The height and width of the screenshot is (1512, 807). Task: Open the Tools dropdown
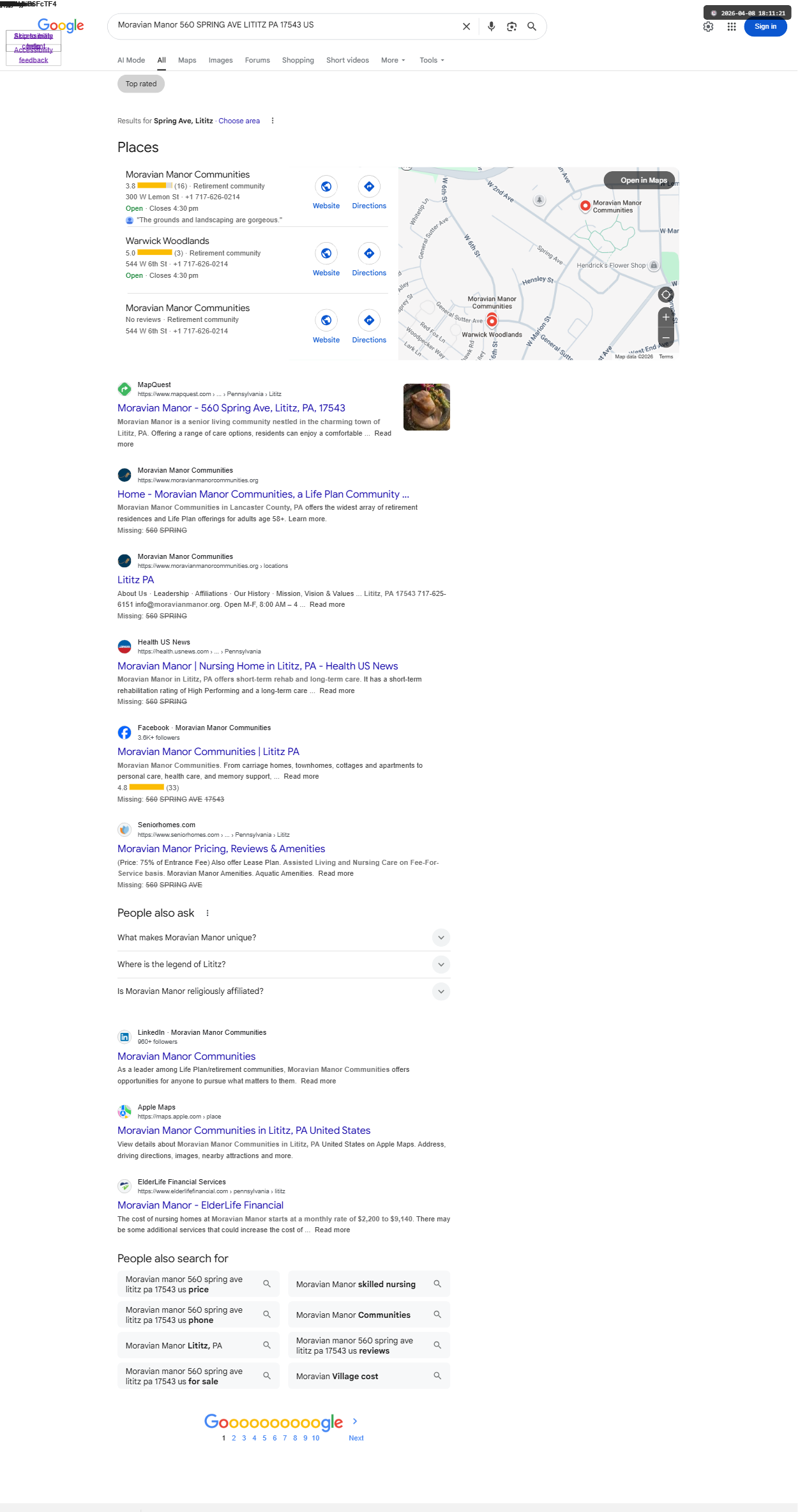(x=432, y=60)
